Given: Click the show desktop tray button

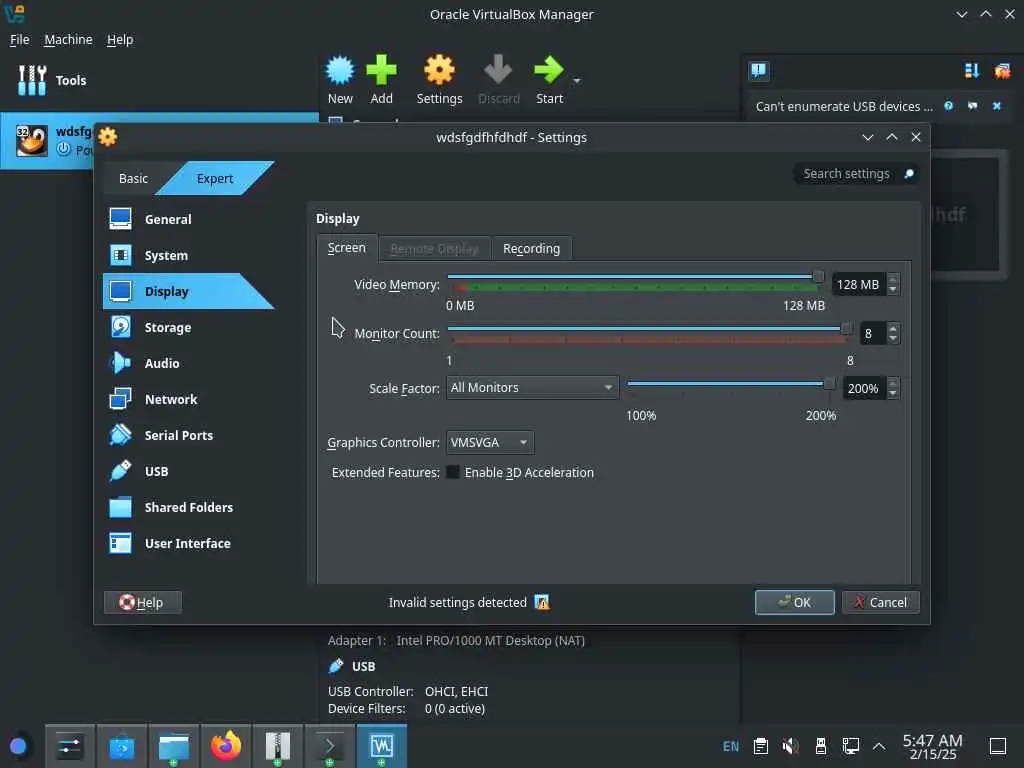Looking at the screenshot, I should [998, 746].
